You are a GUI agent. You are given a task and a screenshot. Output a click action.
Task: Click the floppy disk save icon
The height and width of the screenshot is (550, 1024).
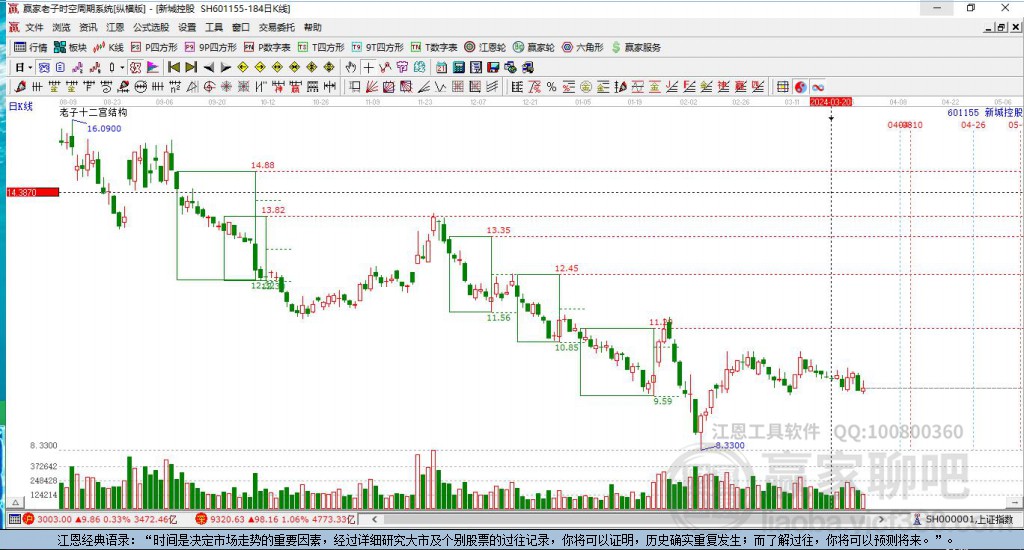click(x=493, y=67)
